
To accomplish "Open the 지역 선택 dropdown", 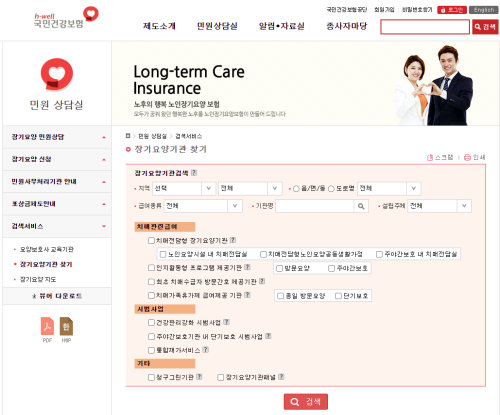I will click(x=184, y=188).
